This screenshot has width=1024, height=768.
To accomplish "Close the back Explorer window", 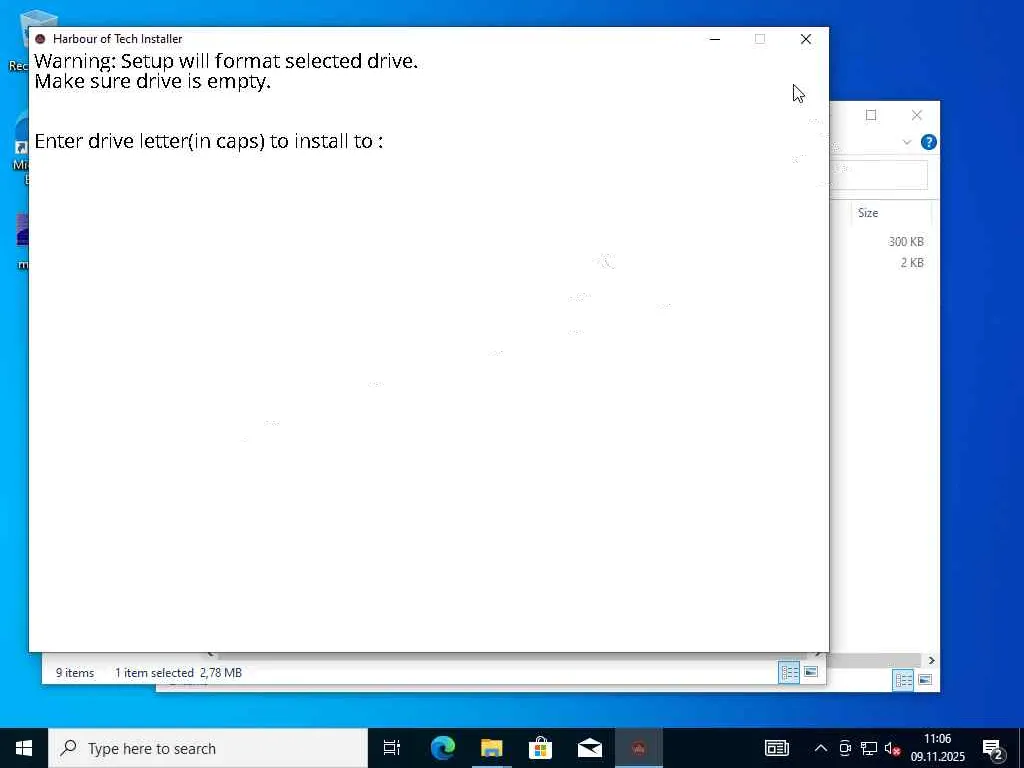I will [917, 116].
